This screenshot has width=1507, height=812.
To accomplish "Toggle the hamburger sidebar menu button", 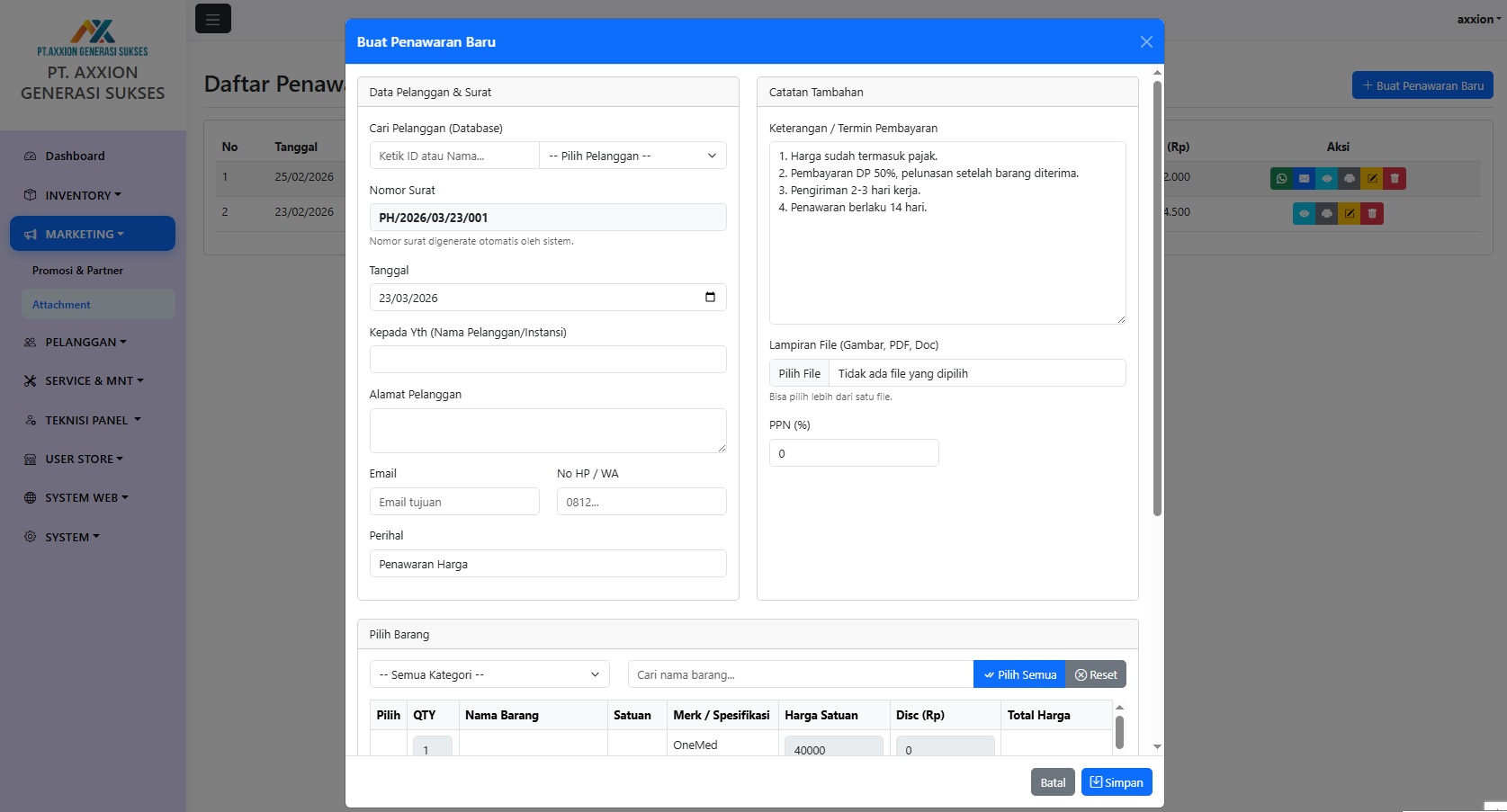I will 213,18.
